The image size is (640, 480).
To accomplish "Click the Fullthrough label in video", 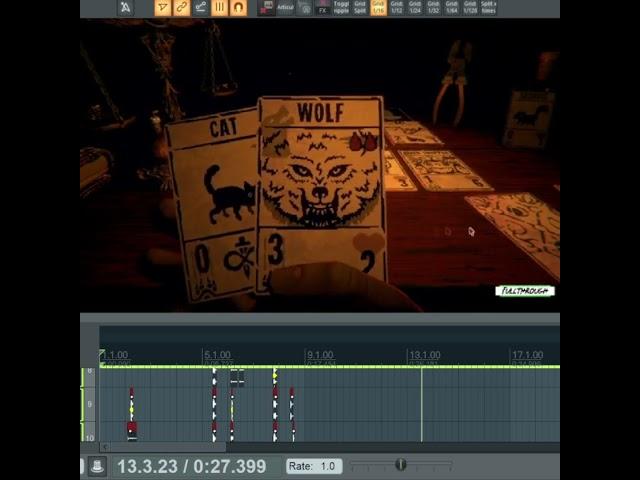I will point(525,291).
